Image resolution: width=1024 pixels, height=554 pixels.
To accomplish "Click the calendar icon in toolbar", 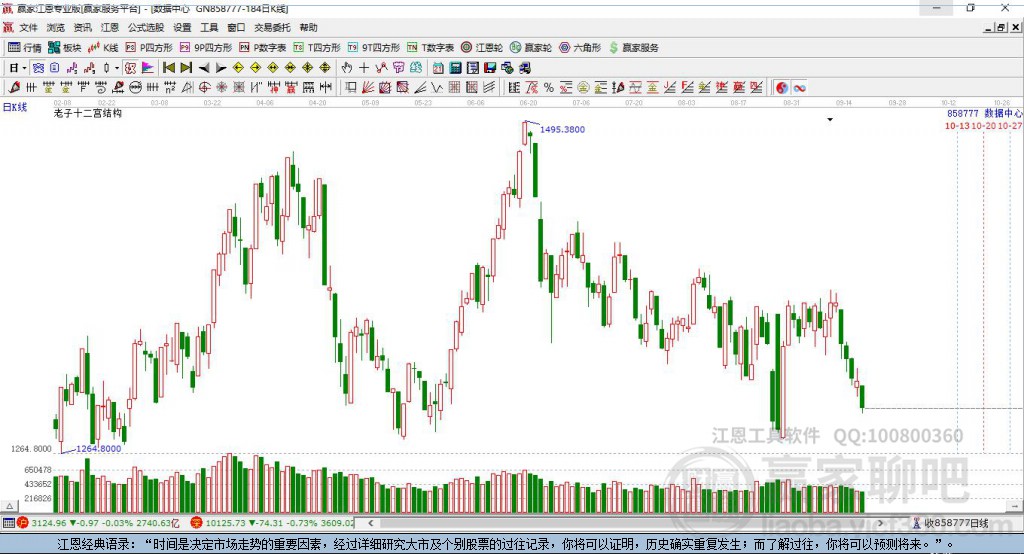I will [x=438, y=68].
